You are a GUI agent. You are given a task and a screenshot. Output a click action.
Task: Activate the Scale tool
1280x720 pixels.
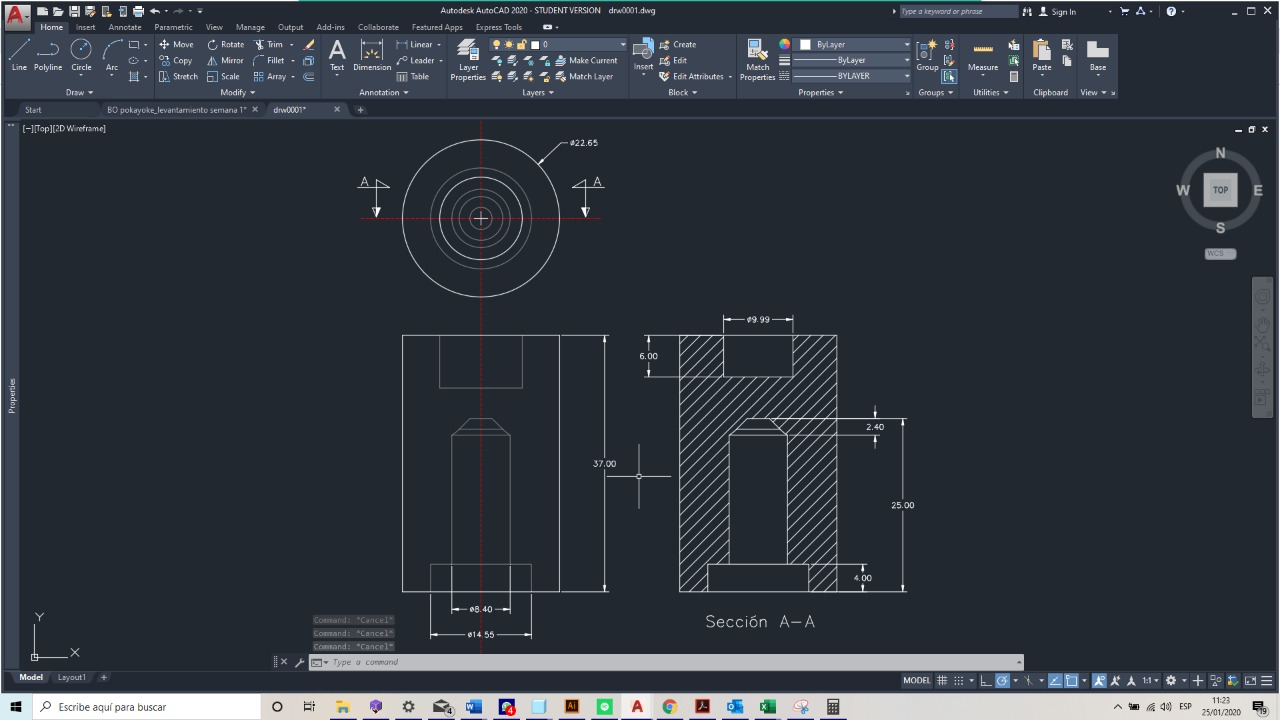coord(223,76)
